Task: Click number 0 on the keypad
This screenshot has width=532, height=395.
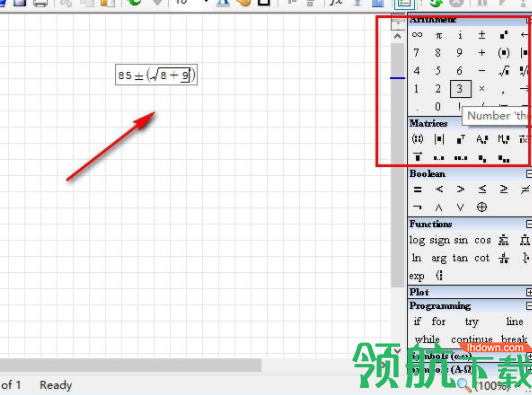Action: click(x=438, y=107)
